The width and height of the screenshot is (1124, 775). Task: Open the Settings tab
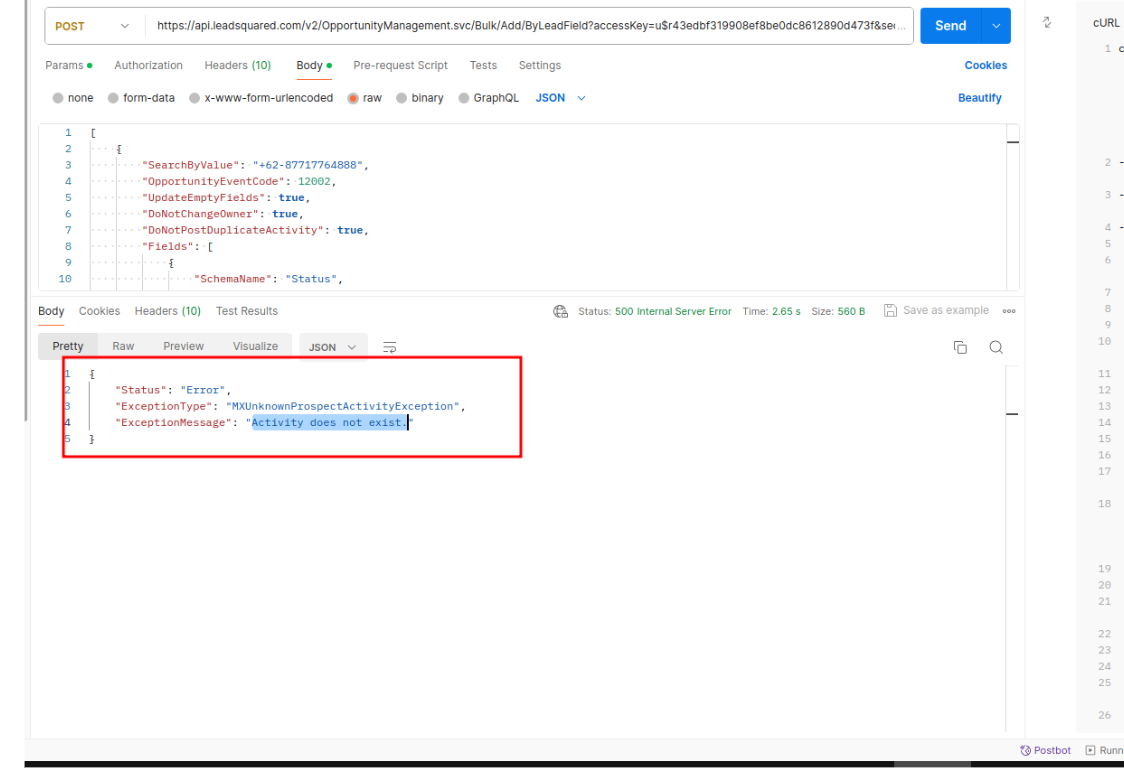pos(540,65)
